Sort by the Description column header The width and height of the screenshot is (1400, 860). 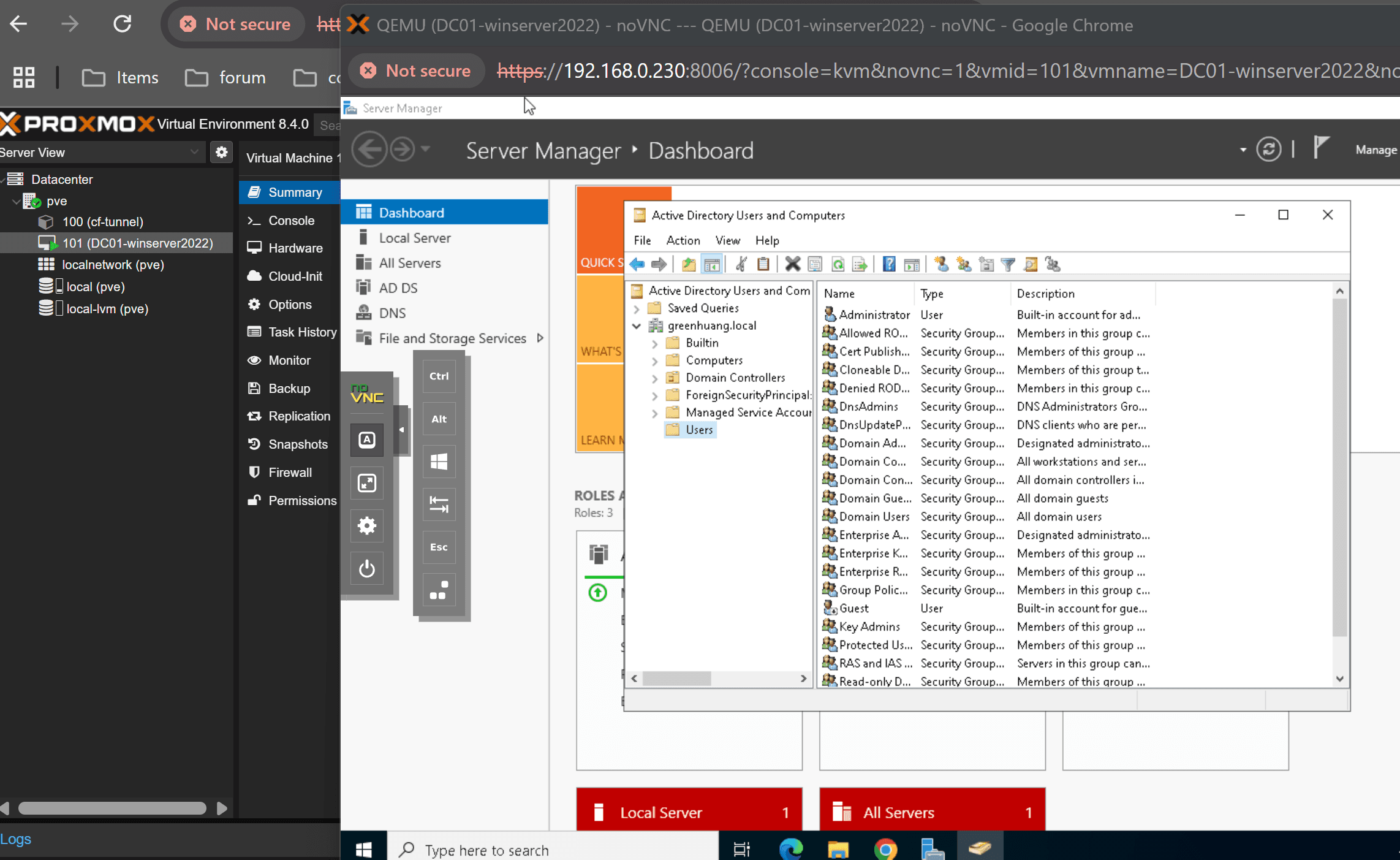1083,294
